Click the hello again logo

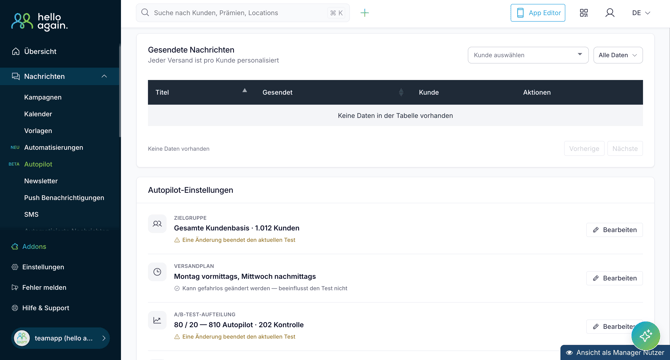(39, 21)
